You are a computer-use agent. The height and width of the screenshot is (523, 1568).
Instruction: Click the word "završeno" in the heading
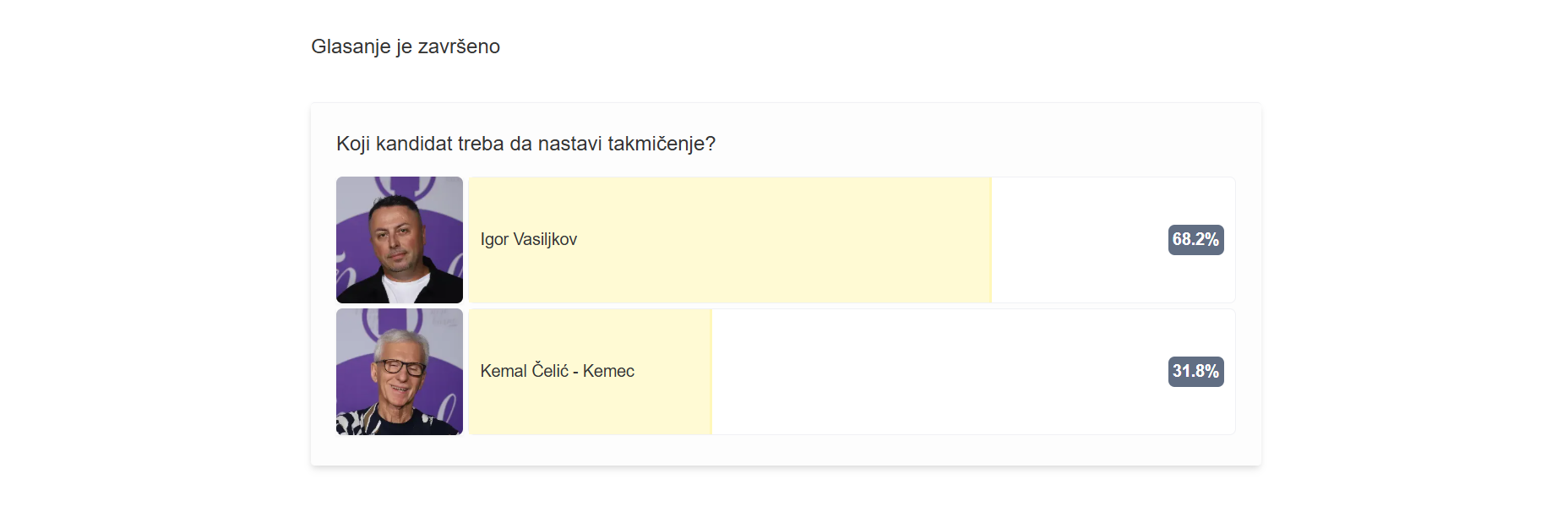pos(459,46)
